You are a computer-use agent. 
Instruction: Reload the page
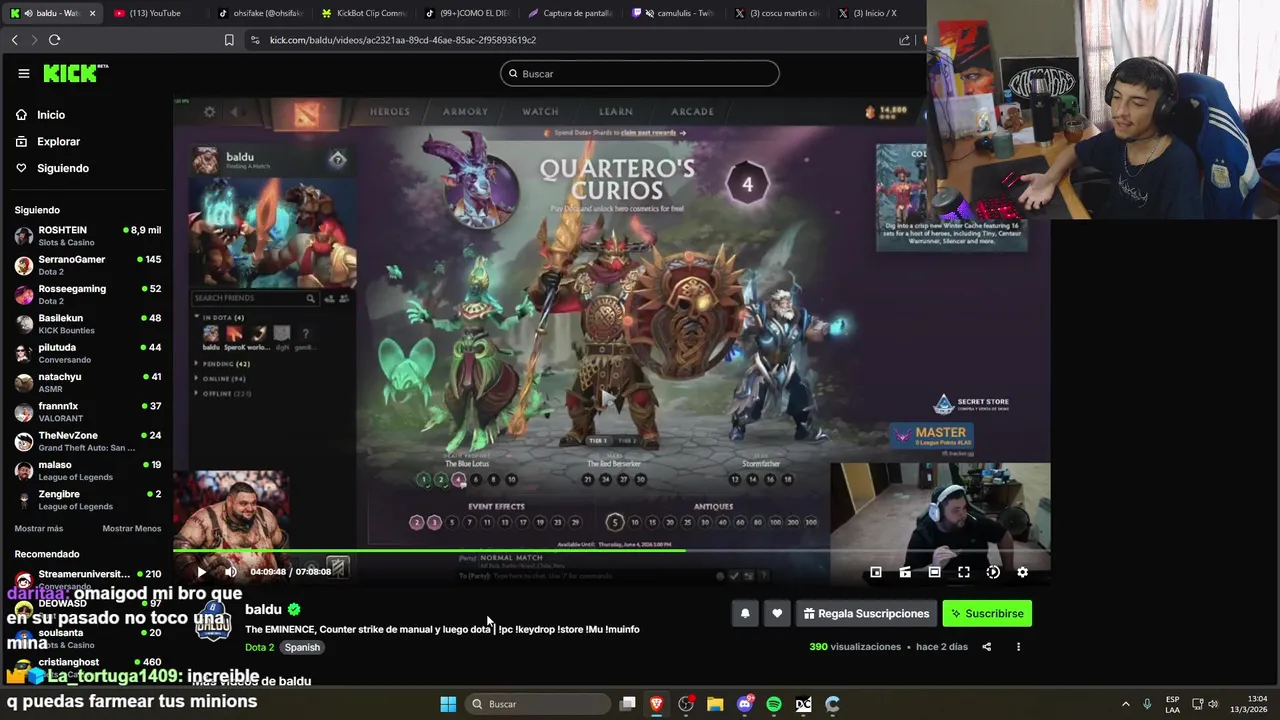coord(54,40)
